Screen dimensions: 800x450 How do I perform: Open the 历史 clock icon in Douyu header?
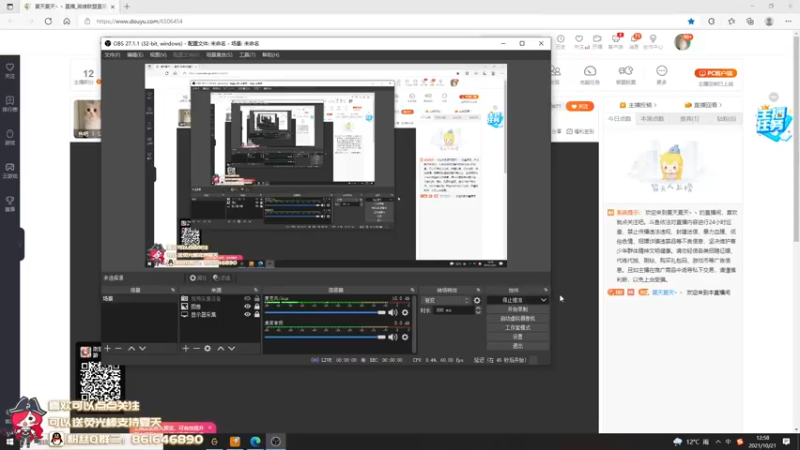click(561, 42)
